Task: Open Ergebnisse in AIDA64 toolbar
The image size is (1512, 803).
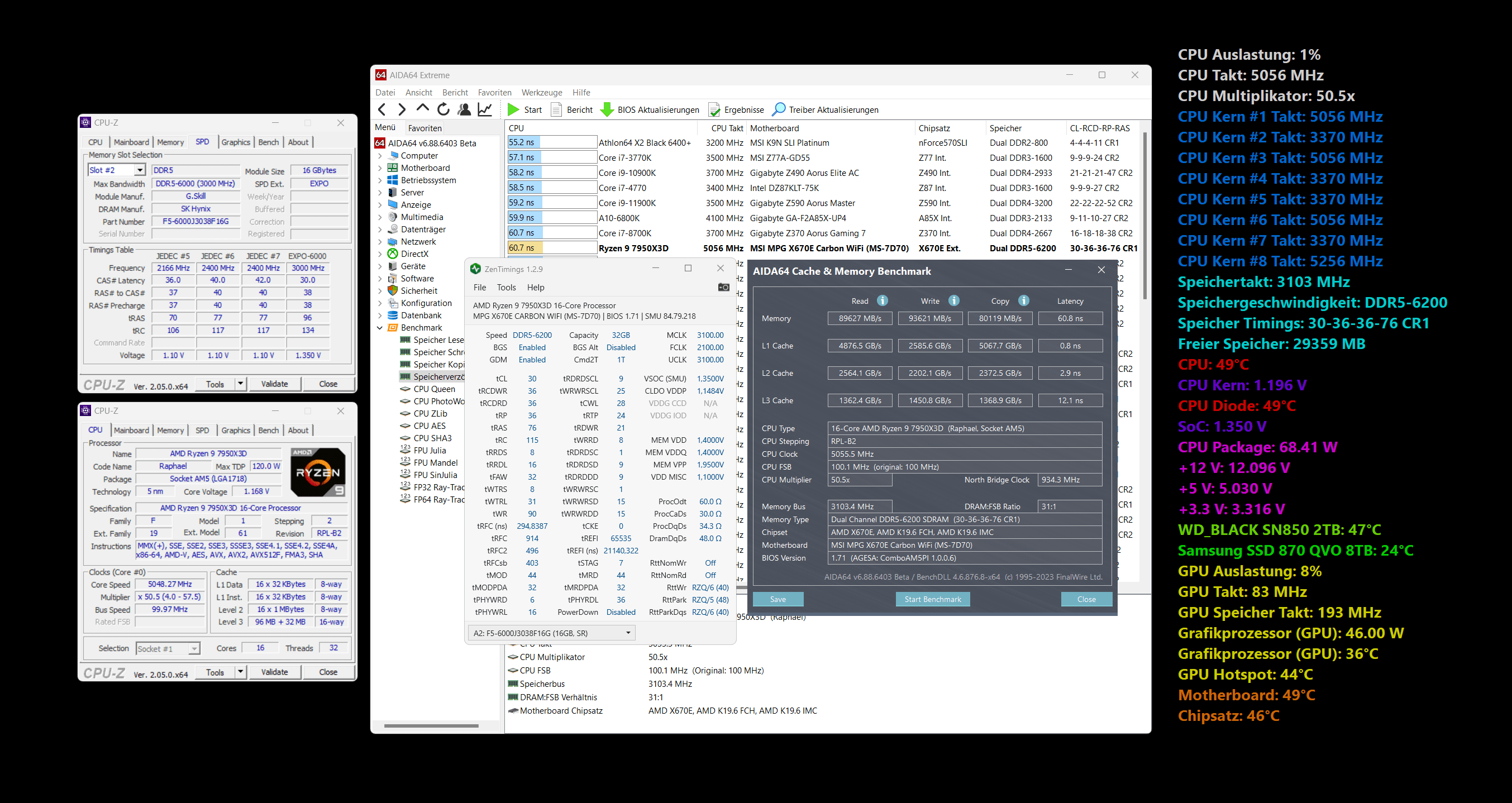Action: tap(736, 110)
